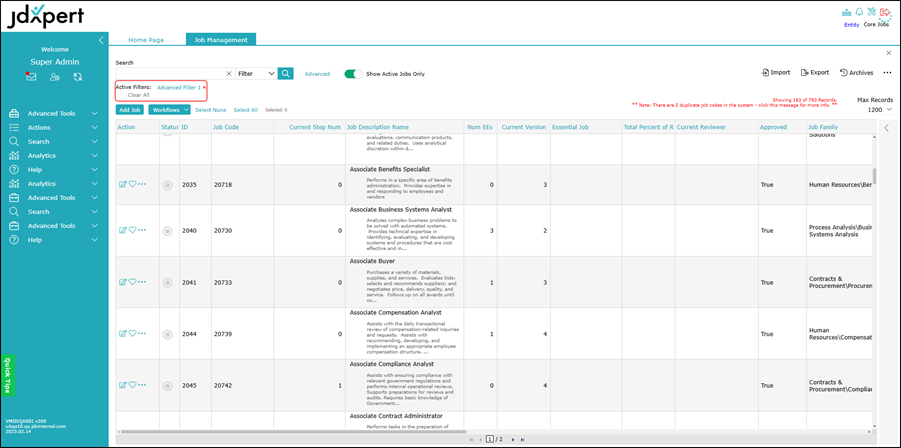The image size is (901, 448).
Task: Open the user settings icon under Super Admin
Action: coord(55,76)
